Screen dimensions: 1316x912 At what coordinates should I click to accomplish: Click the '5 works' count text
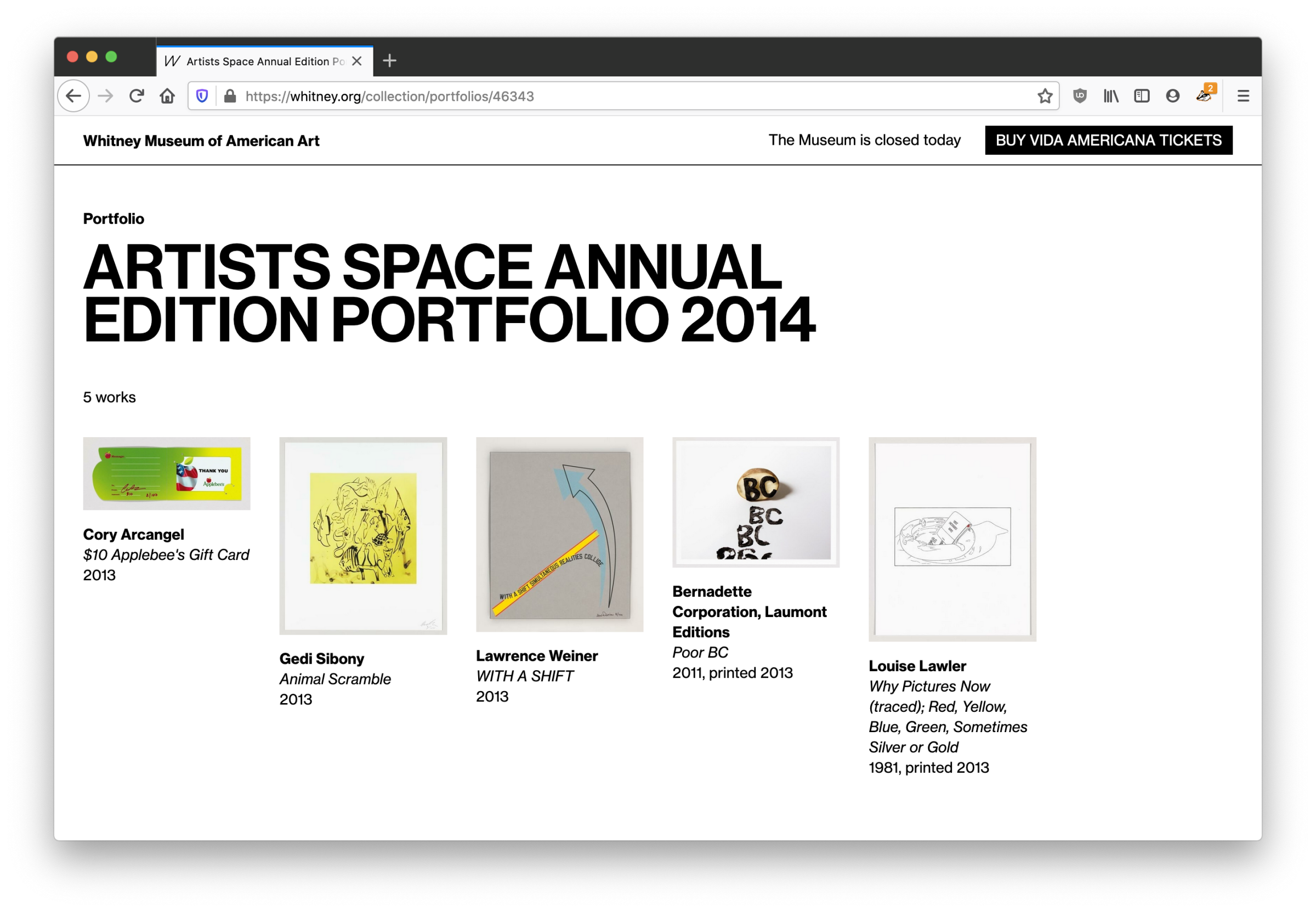click(110, 397)
